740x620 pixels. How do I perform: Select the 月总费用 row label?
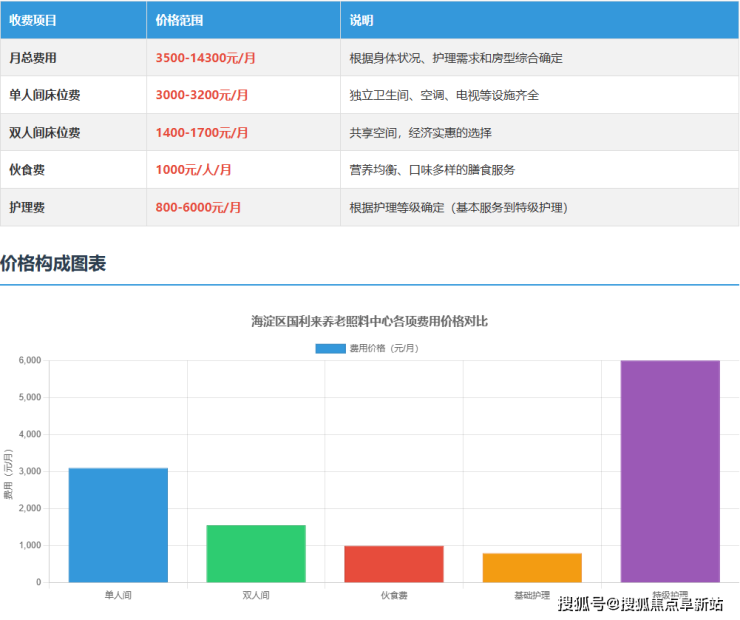click(x=33, y=58)
